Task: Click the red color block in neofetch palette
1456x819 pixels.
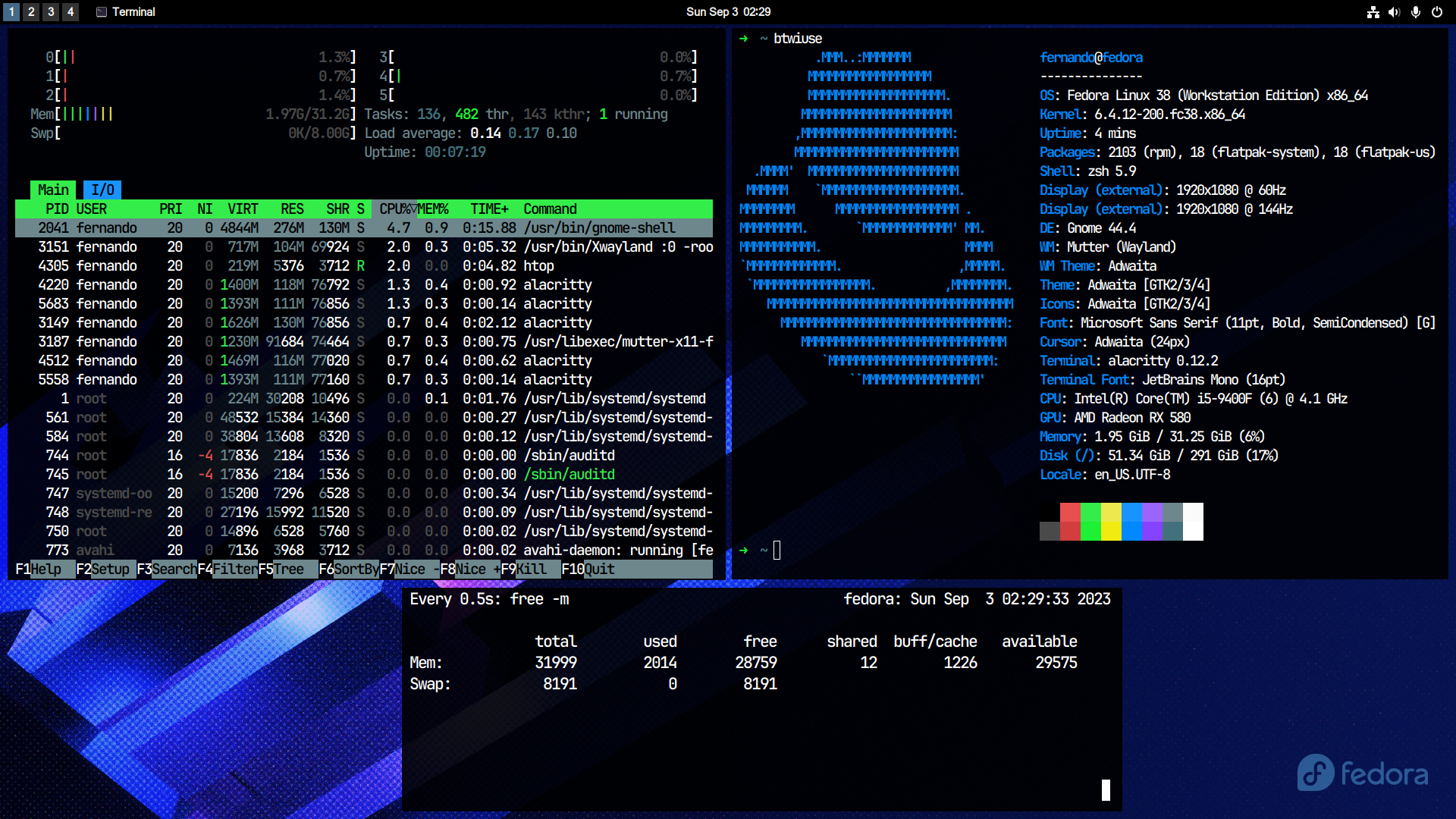Action: 1070,522
